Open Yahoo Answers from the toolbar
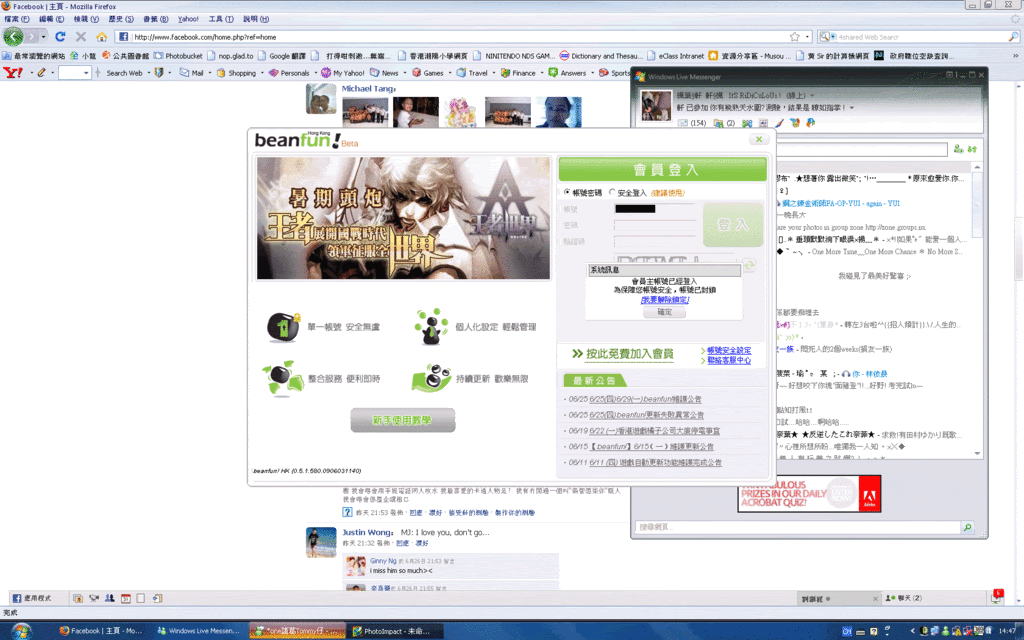The image size is (1024, 640). [567, 72]
